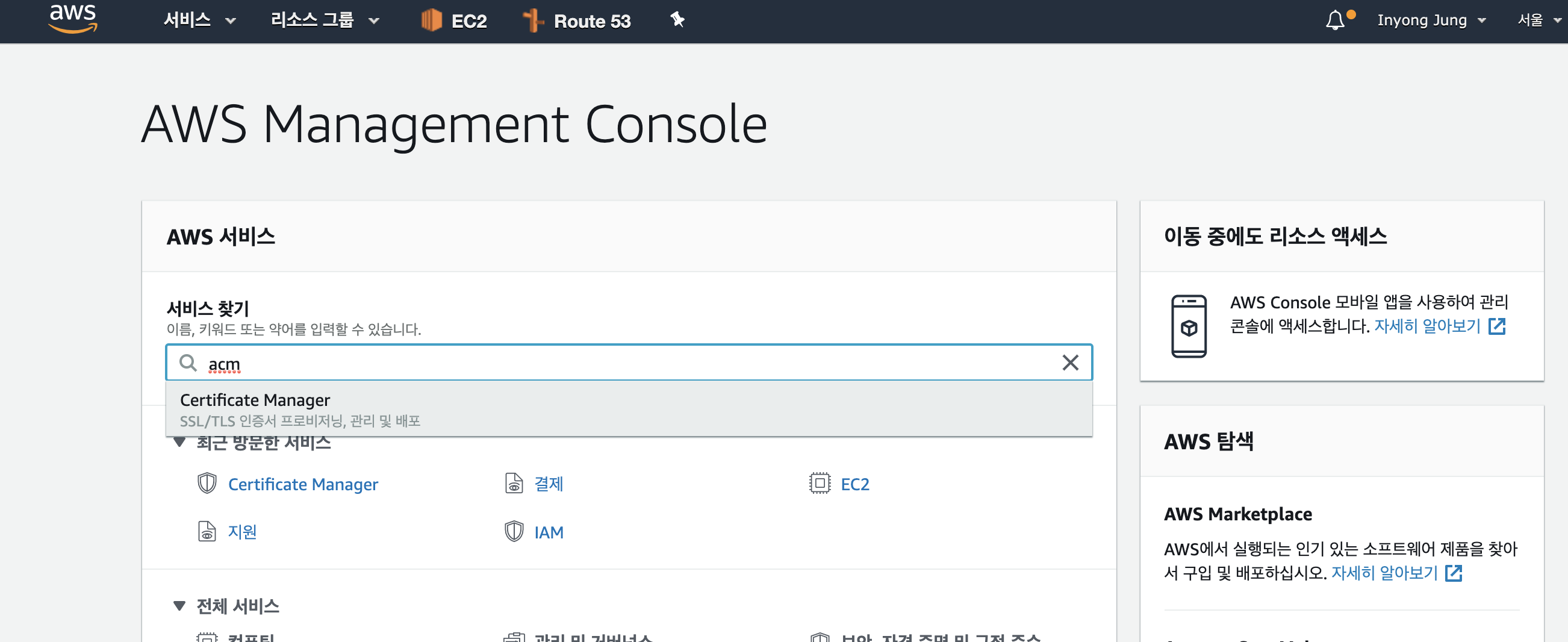Screen dimensions: 1568x642
Task: Open the 지원 support link
Action: pos(242,532)
